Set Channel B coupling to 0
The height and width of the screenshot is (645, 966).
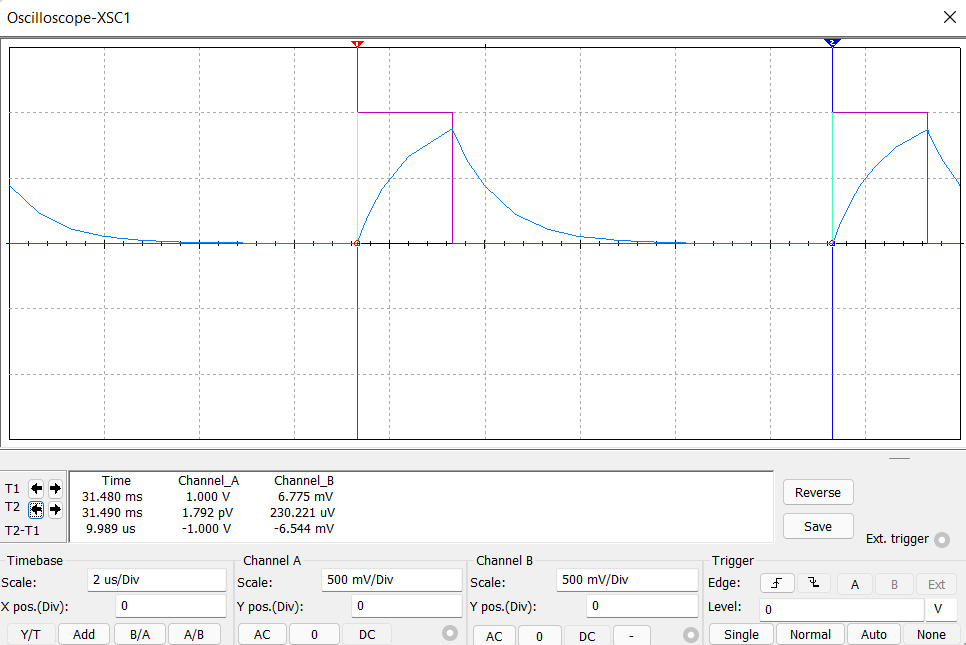(x=540, y=636)
